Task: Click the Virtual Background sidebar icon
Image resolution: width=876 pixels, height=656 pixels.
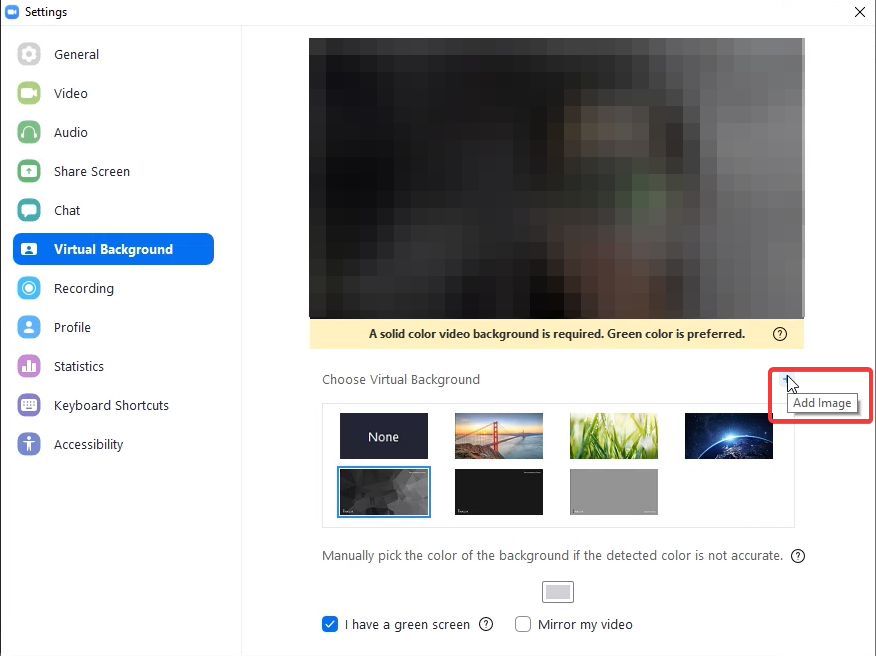Action: [x=28, y=249]
